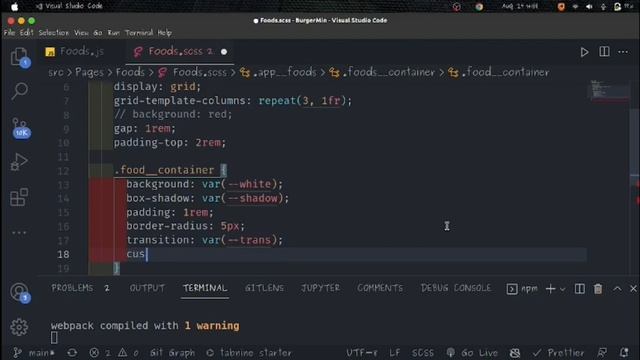Open the Selection menu

(53, 33)
